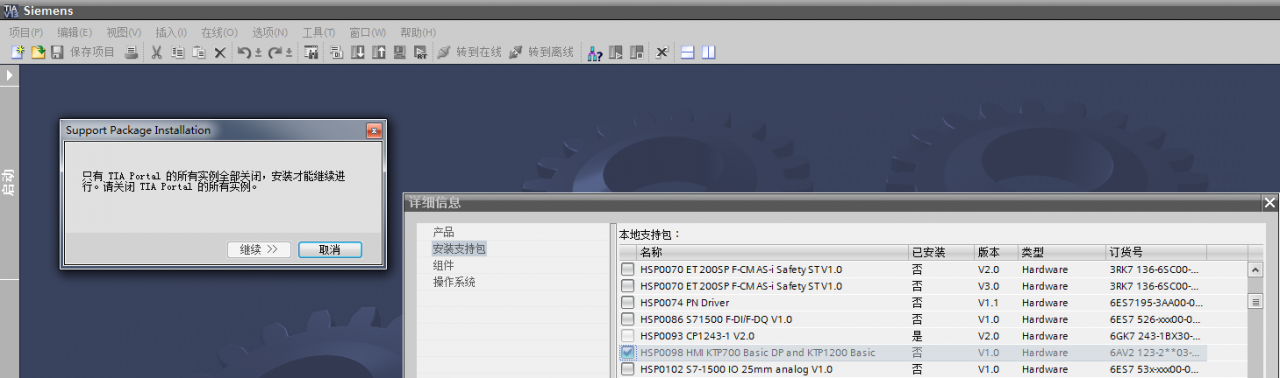Check HSP0093 CP1243-1 V2.0 checkbox
Screen dimensions: 1280x378
coord(628,336)
